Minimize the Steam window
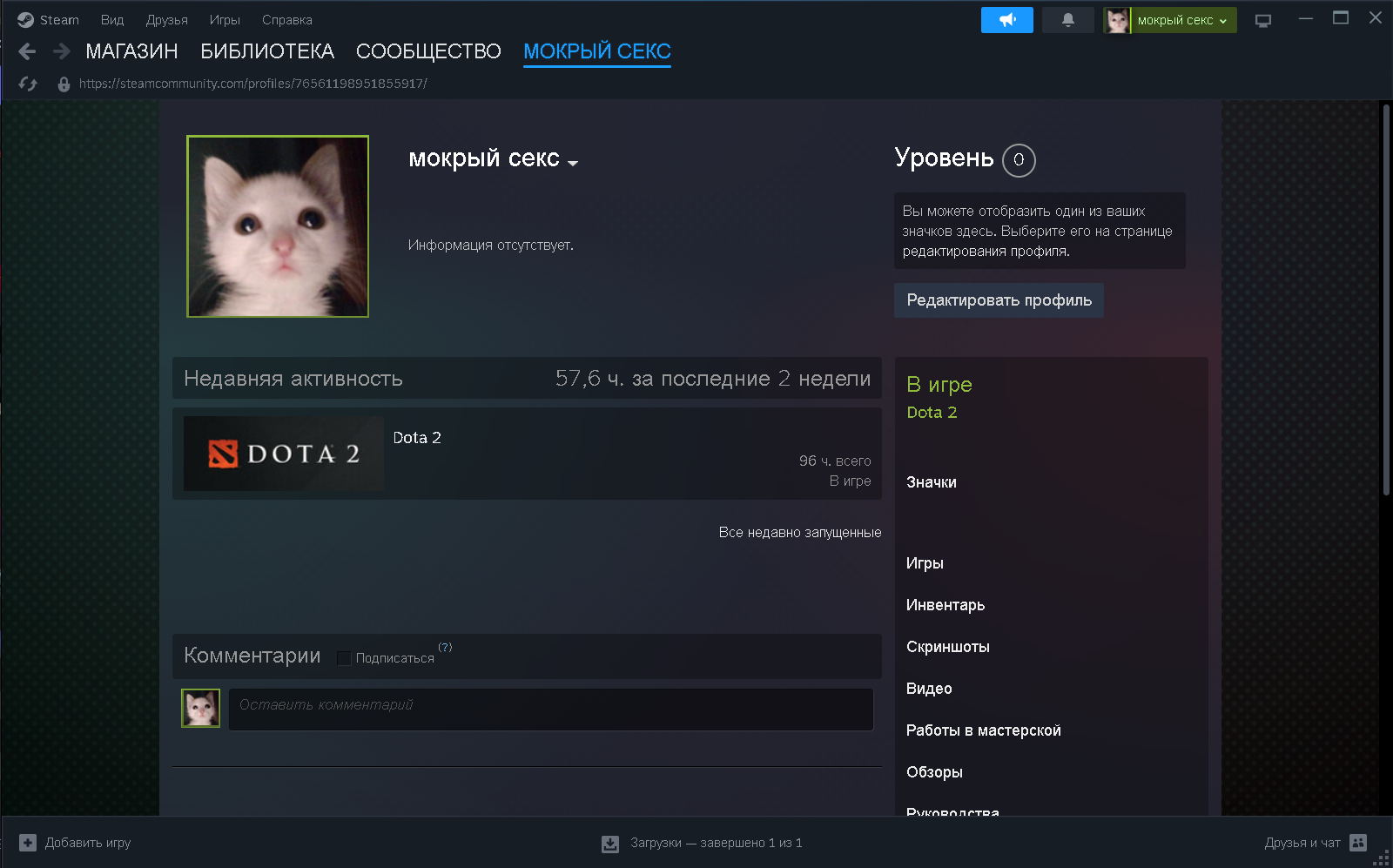Image resolution: width=1393 pixels, height=868 pixels. [x=1306, y=18]
